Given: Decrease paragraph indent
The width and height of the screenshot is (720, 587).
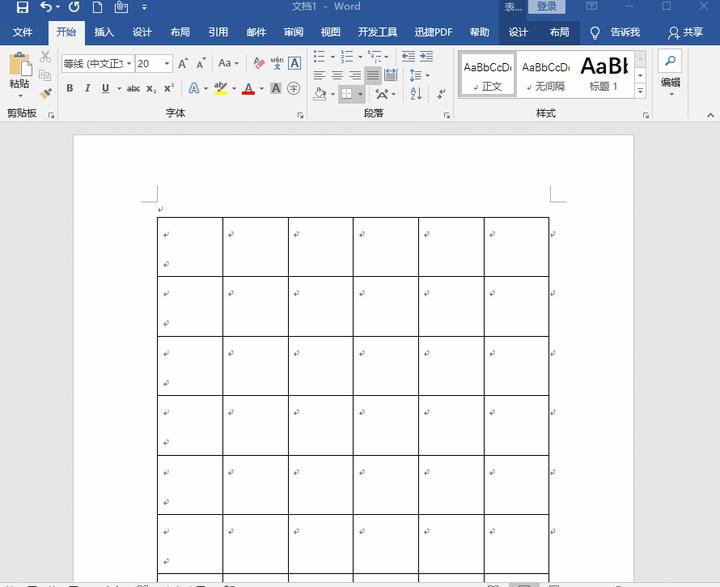Looking at the screenshot, I should coord(408,56).
